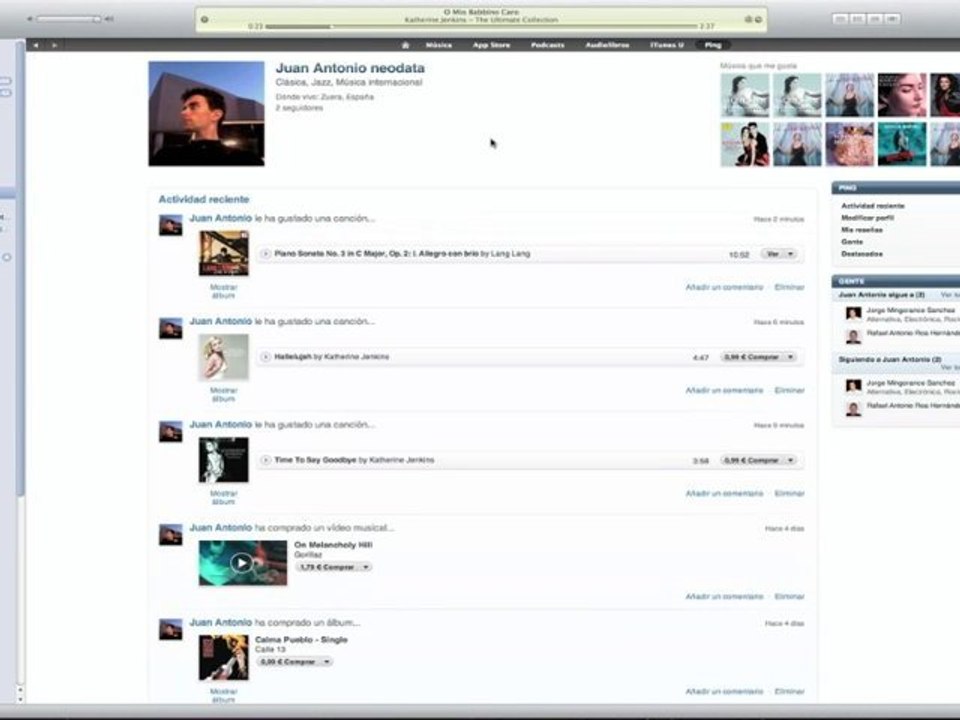960x720 pixels.
Task: Click the volume-down speaker icon
Action: (x=29, y=19)
